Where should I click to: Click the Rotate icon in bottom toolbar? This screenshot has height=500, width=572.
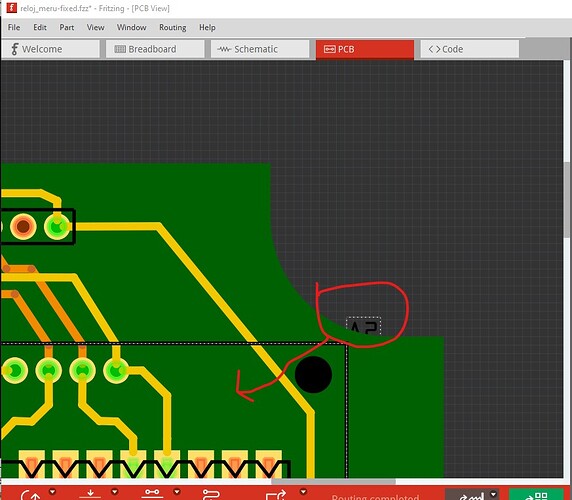30,495
